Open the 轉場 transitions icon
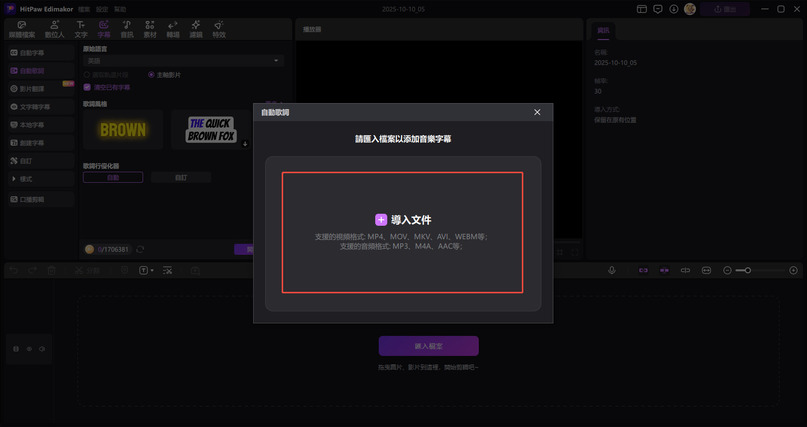Image resolution: width=807 pixels, height=427 pixels. (173, 28)
